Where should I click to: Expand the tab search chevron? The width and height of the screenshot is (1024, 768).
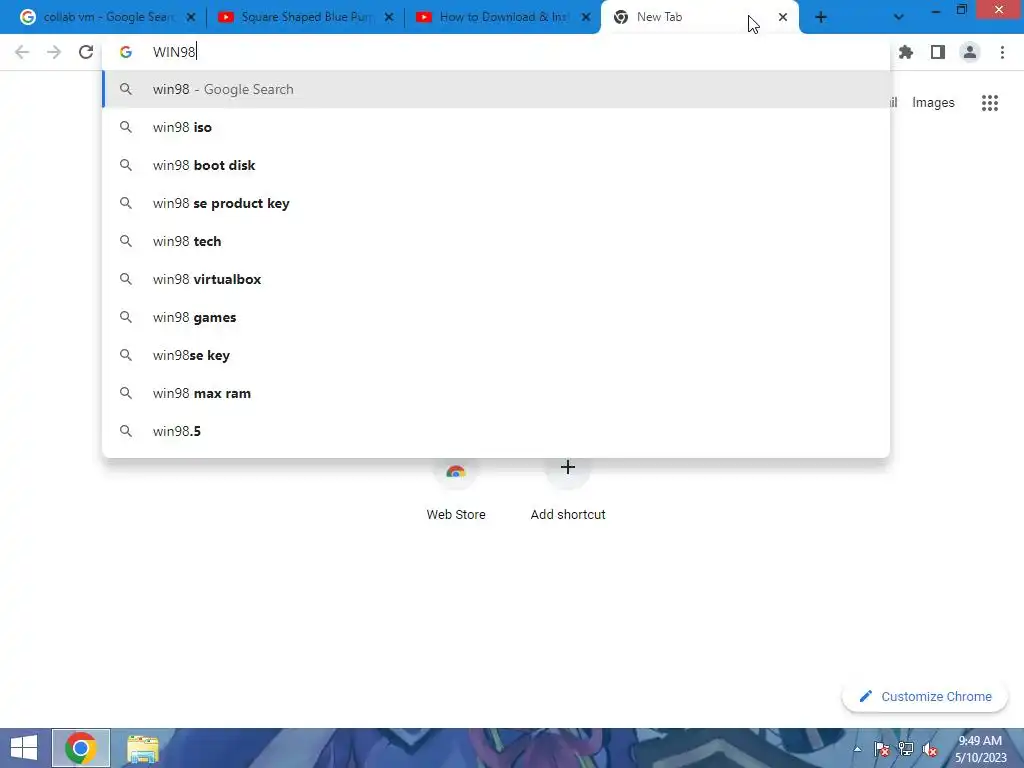[899, 18]
